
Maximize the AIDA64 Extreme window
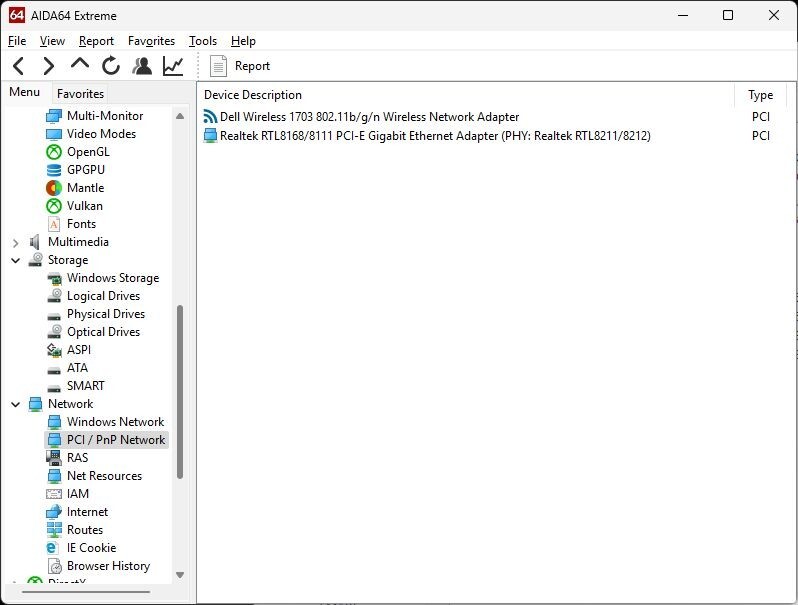[728, 15]
